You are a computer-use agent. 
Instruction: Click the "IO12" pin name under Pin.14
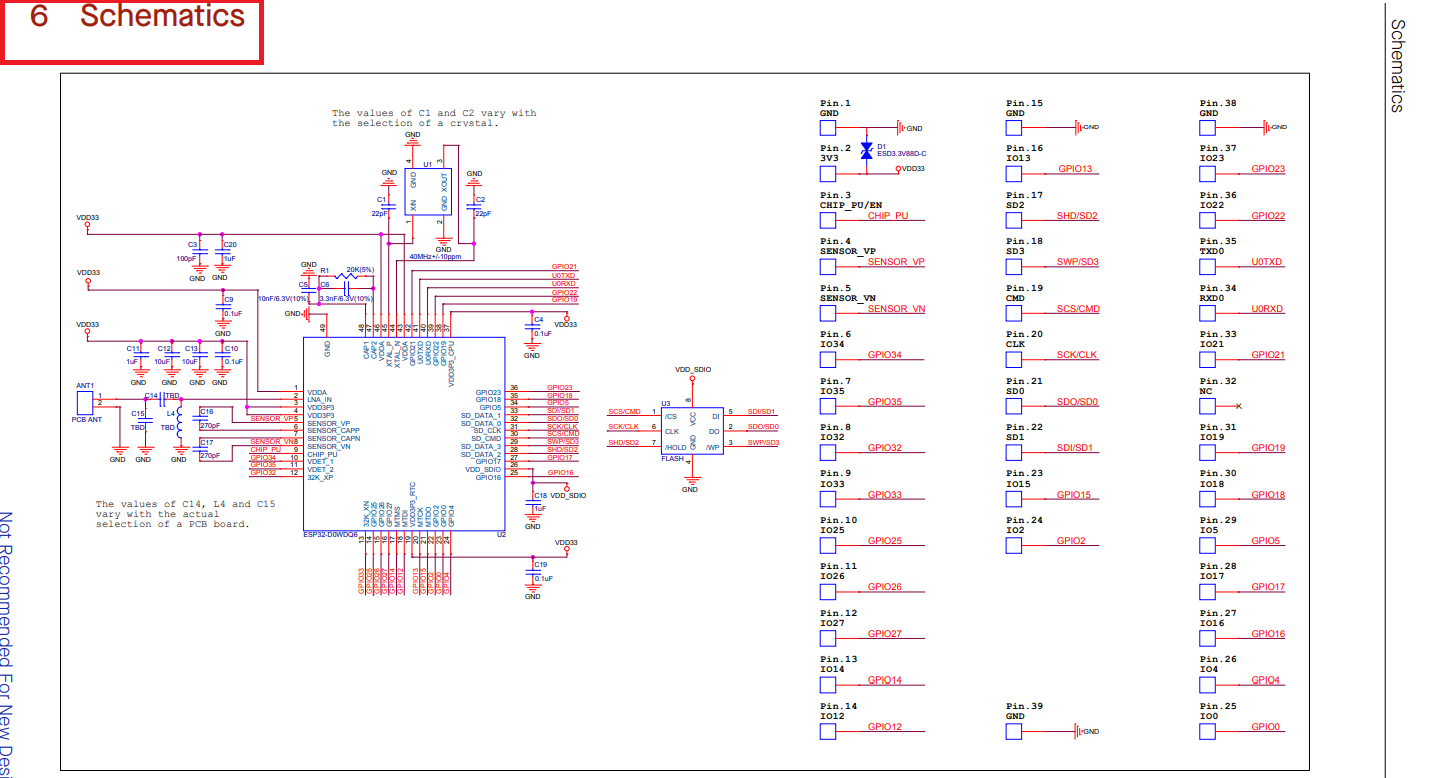pyautogui.click(x=832, y=716)
